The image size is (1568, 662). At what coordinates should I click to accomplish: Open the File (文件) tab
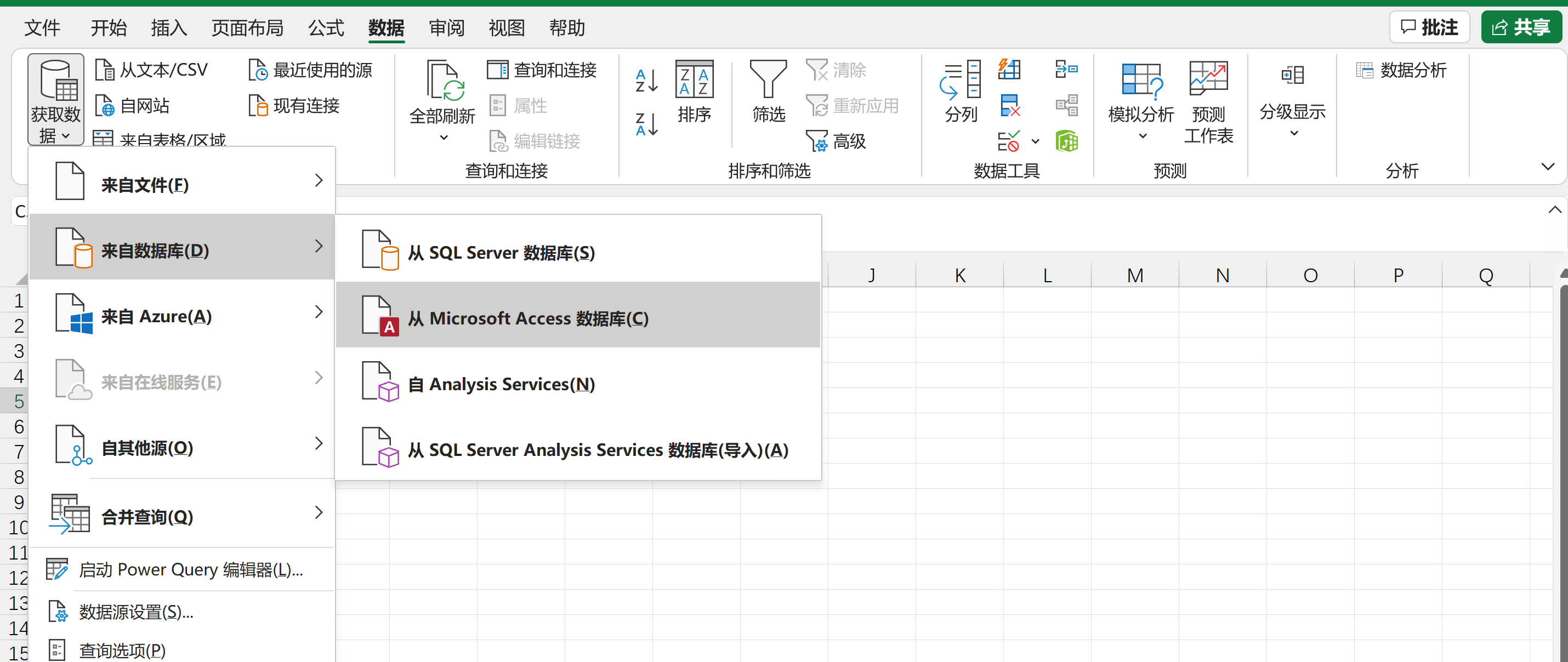(42, 27)
